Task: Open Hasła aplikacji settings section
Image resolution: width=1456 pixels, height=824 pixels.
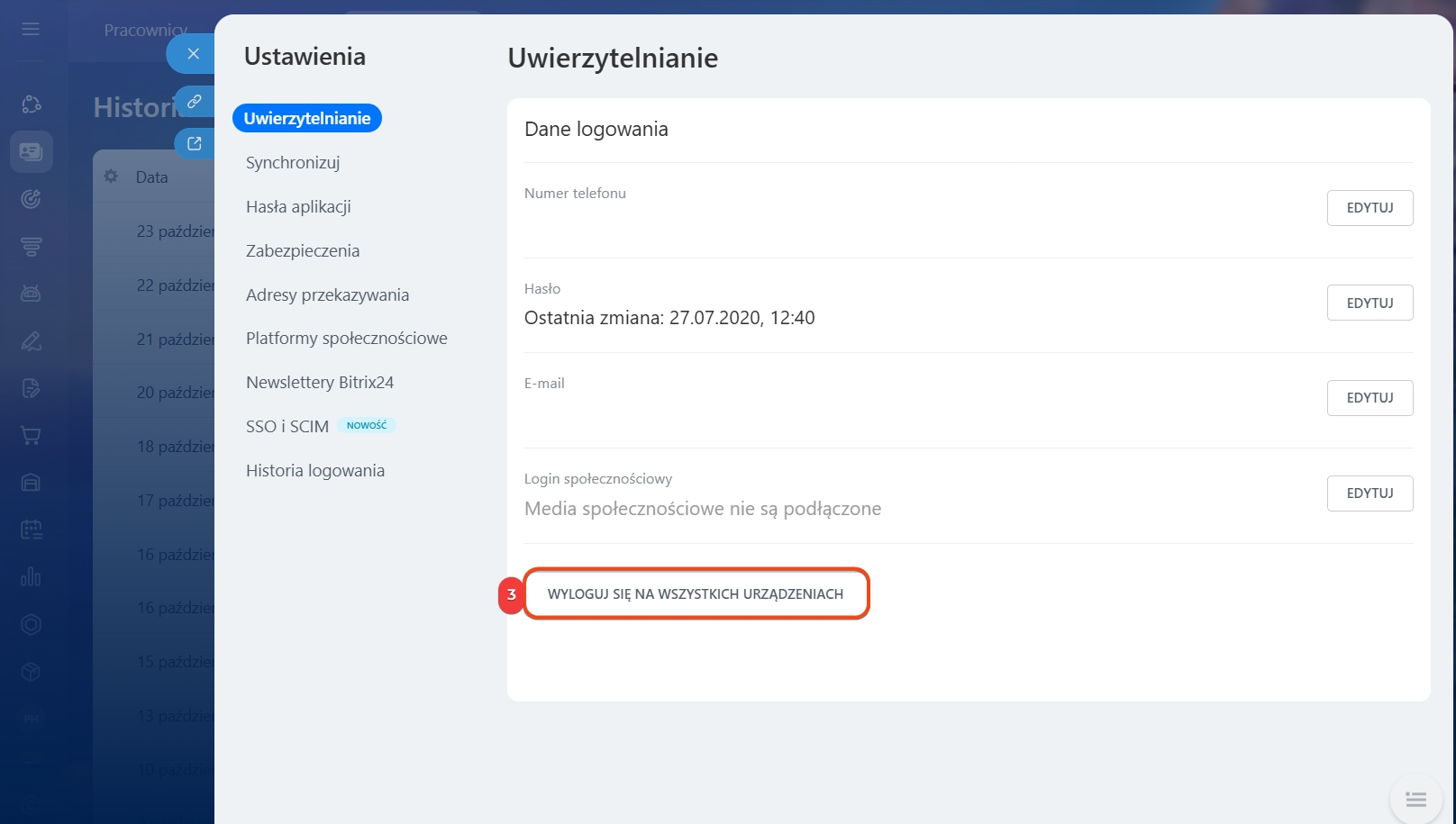Action: click(x=298, y=207)
